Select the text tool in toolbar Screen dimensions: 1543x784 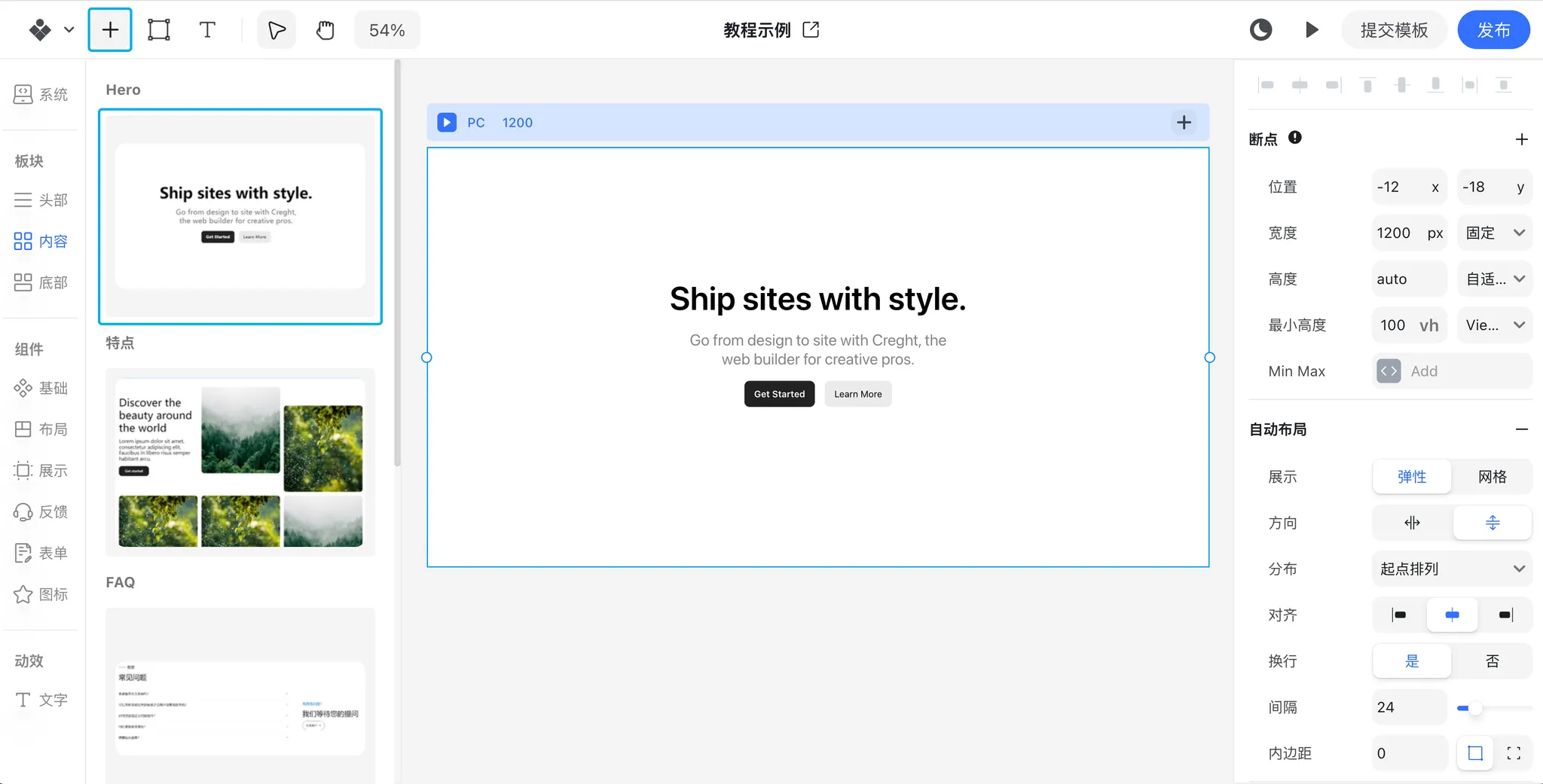click(207, 30)
